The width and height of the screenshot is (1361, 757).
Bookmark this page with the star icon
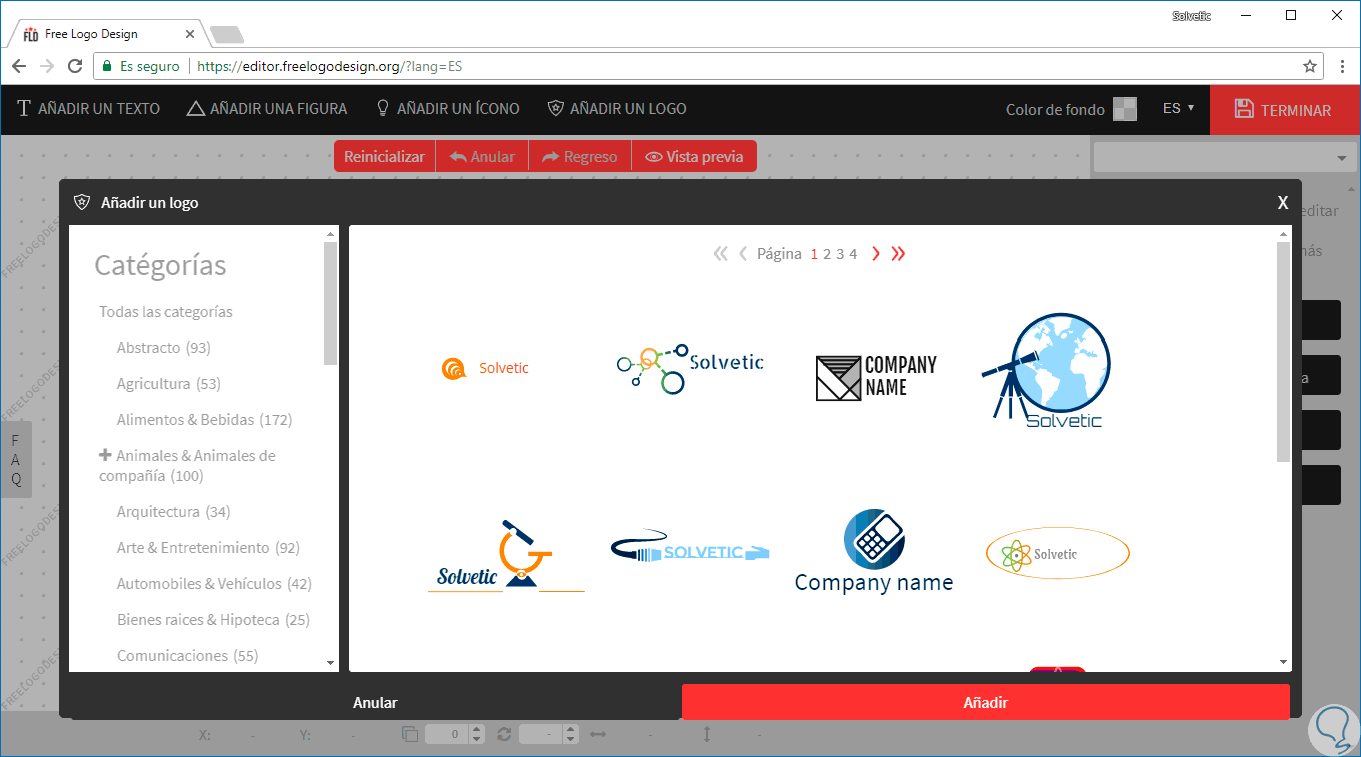1310,66
